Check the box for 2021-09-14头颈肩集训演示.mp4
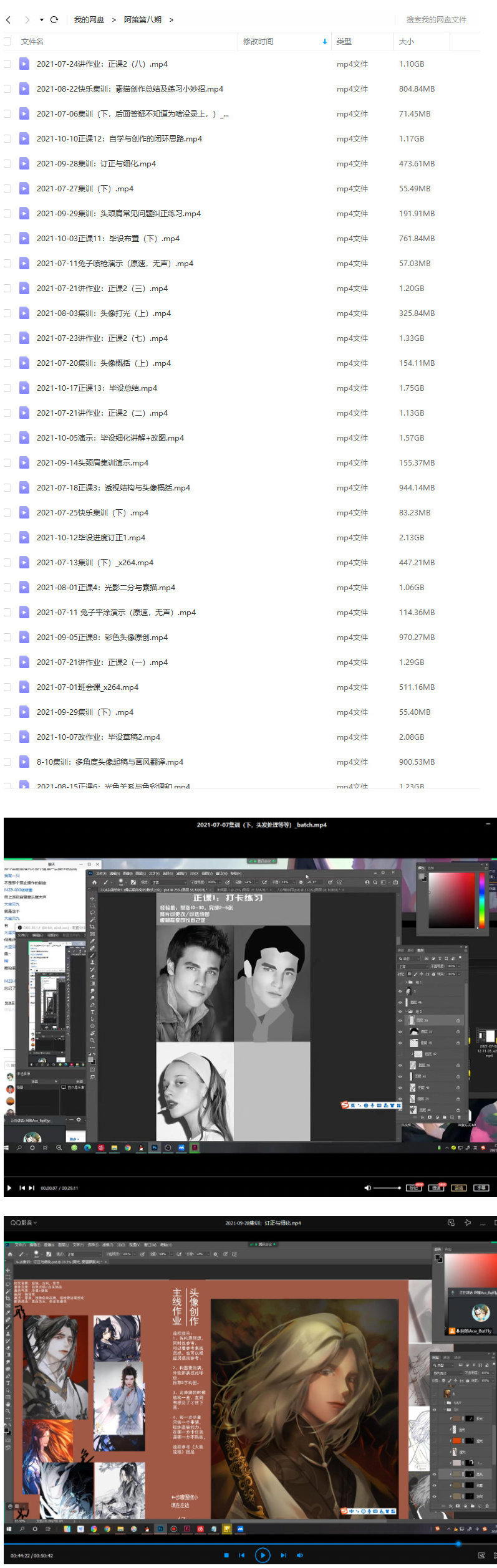497x1568 pixels. coord(7,462)
